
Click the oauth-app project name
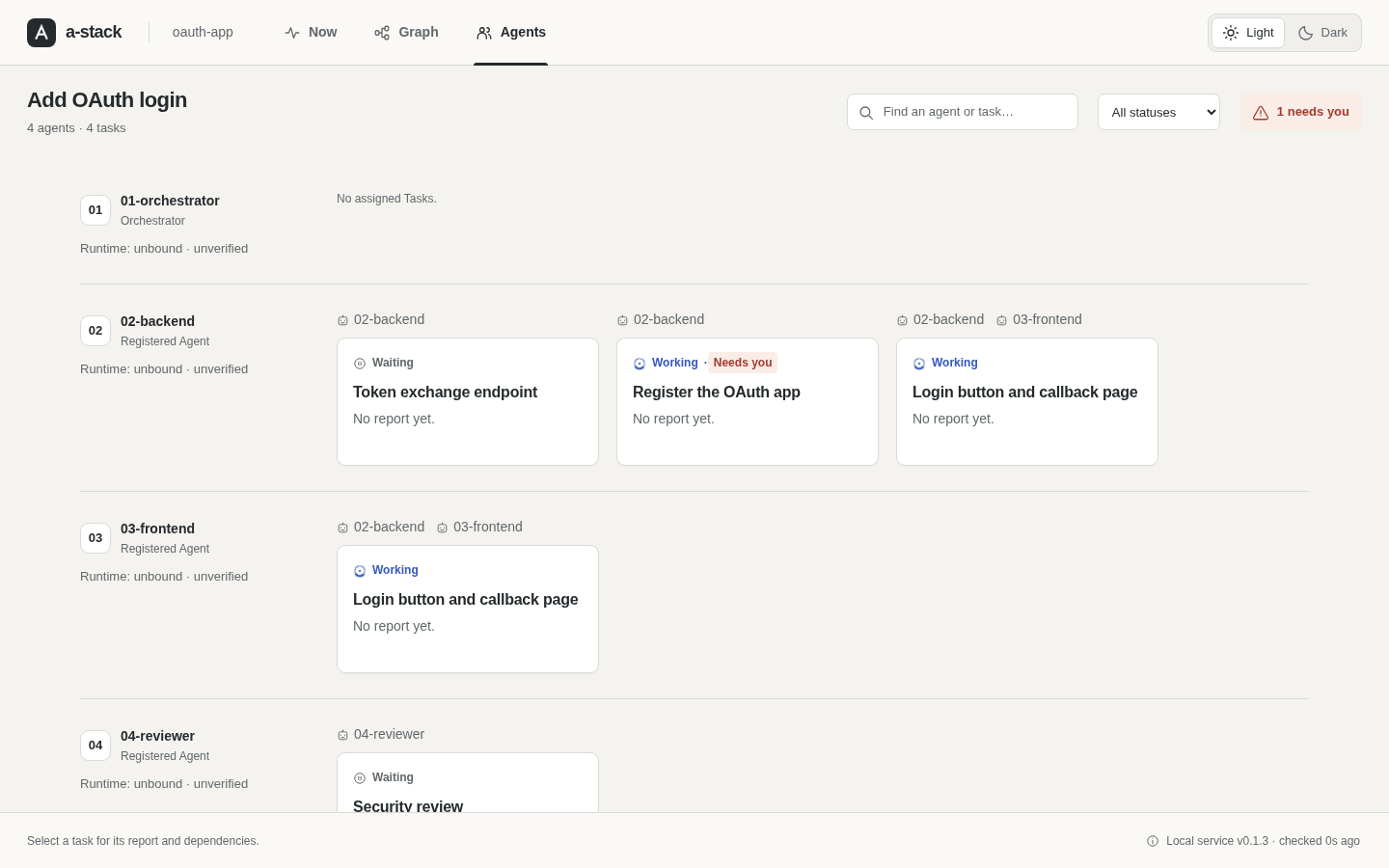point(203,33)
